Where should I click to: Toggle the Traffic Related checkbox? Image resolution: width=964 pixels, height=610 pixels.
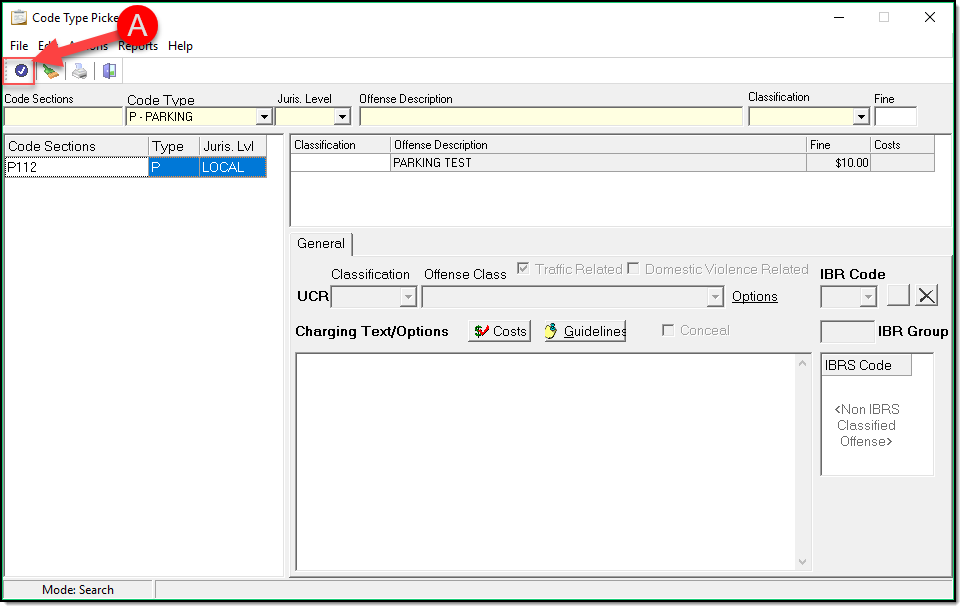[524, 269]
